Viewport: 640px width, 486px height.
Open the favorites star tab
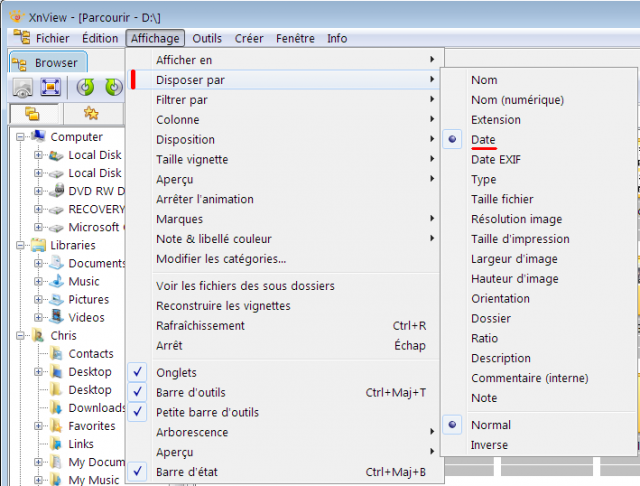[x=91, y=113]
